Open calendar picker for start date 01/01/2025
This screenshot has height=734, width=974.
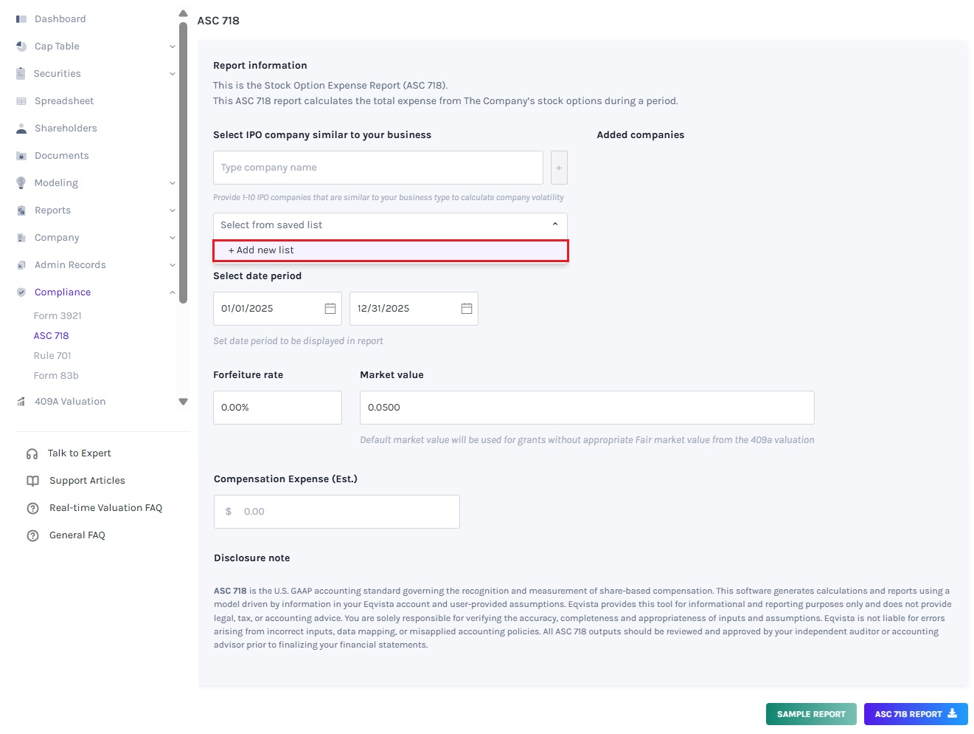tap(330, 309)
